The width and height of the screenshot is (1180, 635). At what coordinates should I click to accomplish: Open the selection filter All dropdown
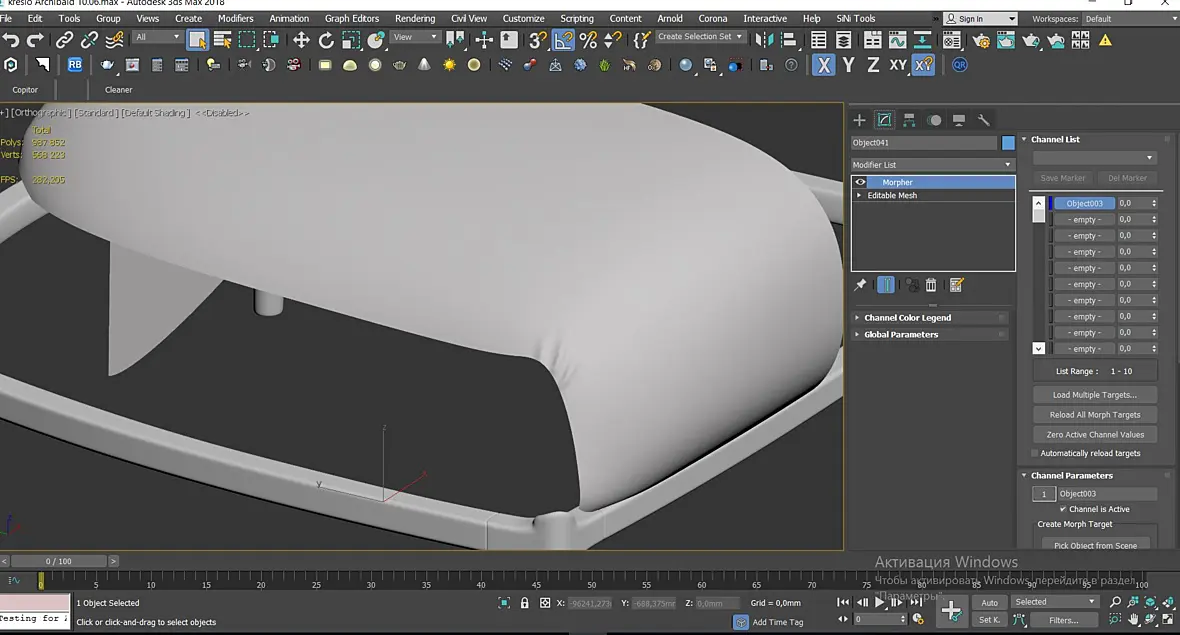158,37
